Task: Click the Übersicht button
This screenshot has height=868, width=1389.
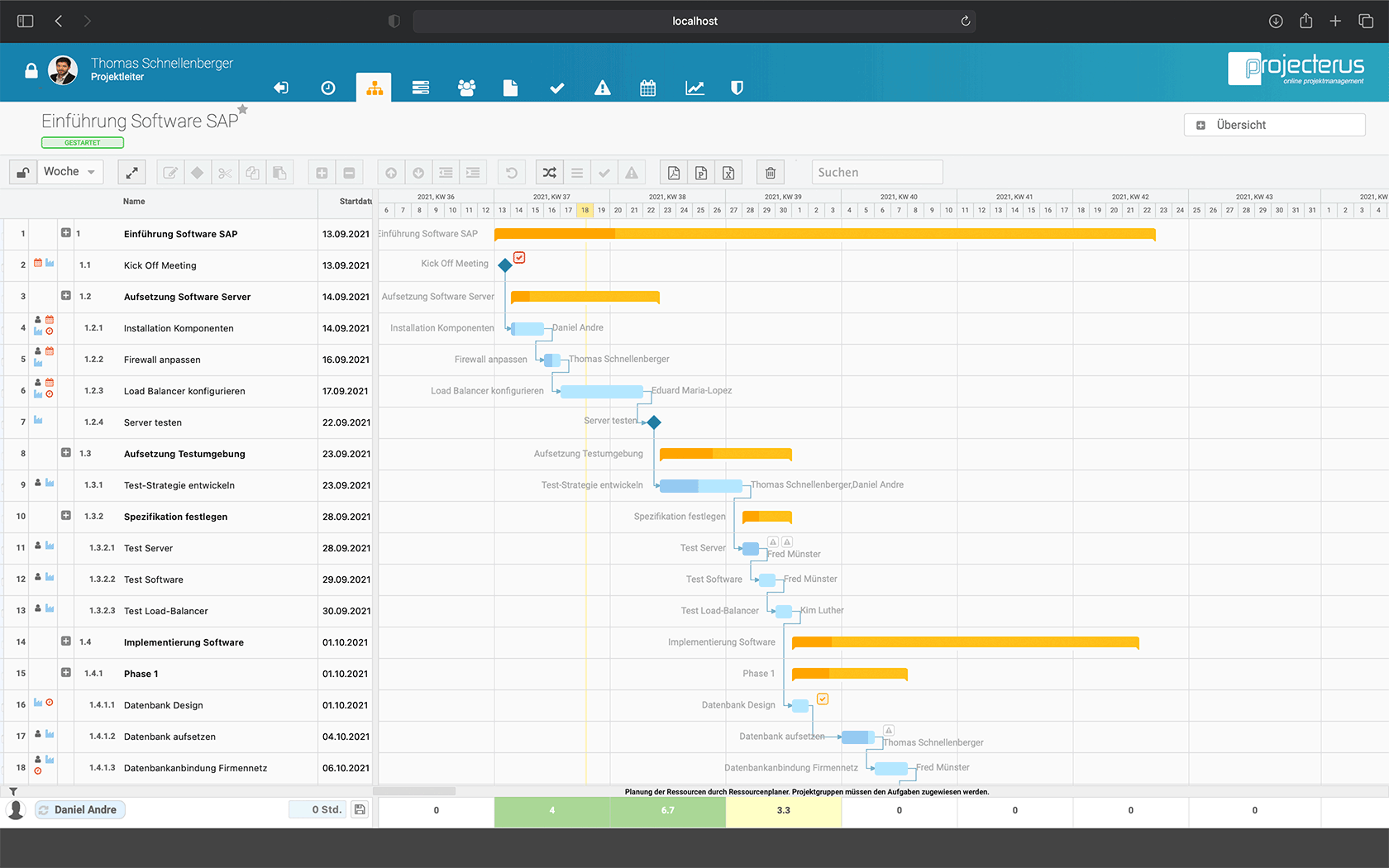Action: [x=1274, y=125]
